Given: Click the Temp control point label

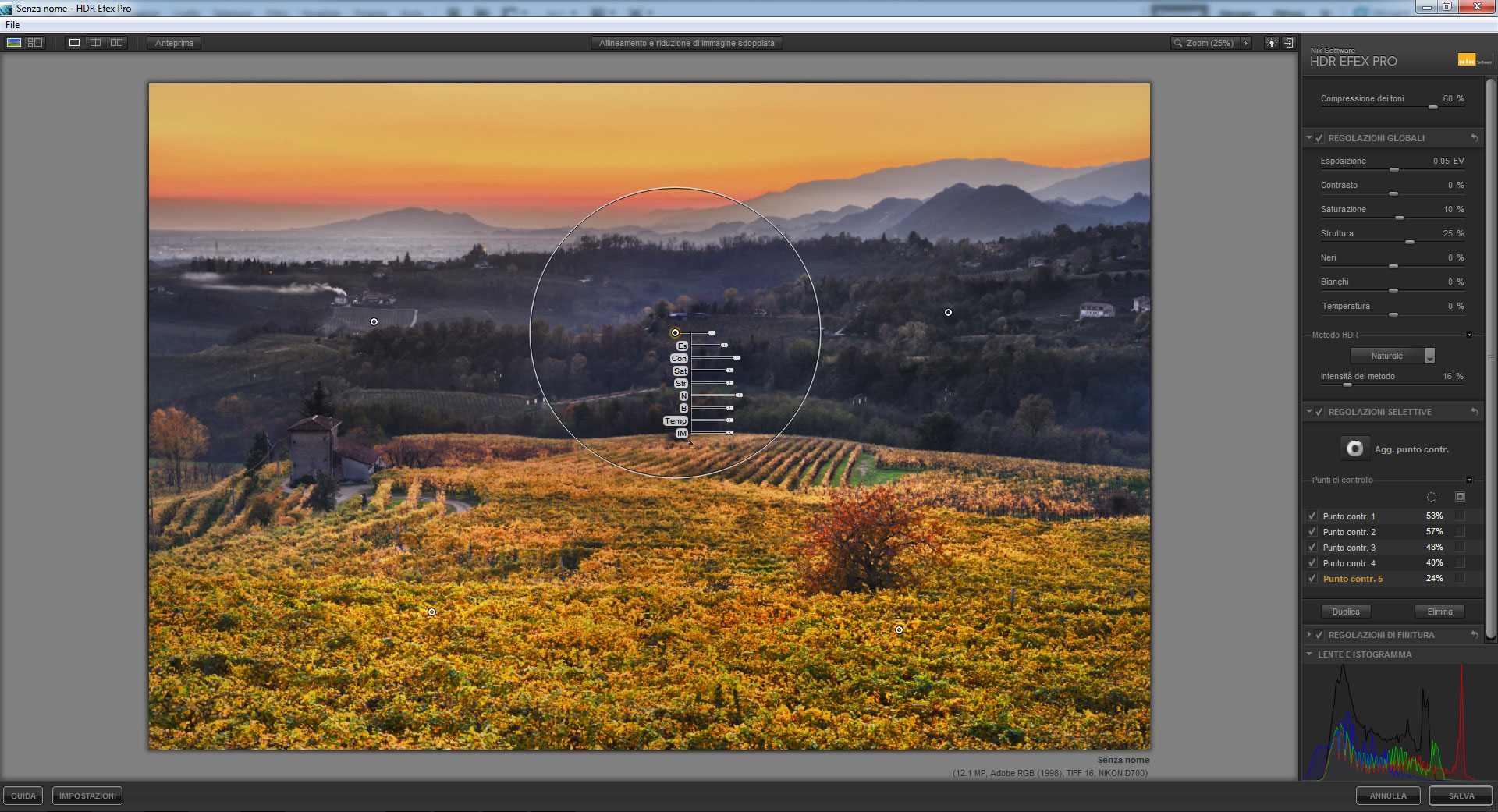Looking at the screenshot, I should tap(676, 420).
